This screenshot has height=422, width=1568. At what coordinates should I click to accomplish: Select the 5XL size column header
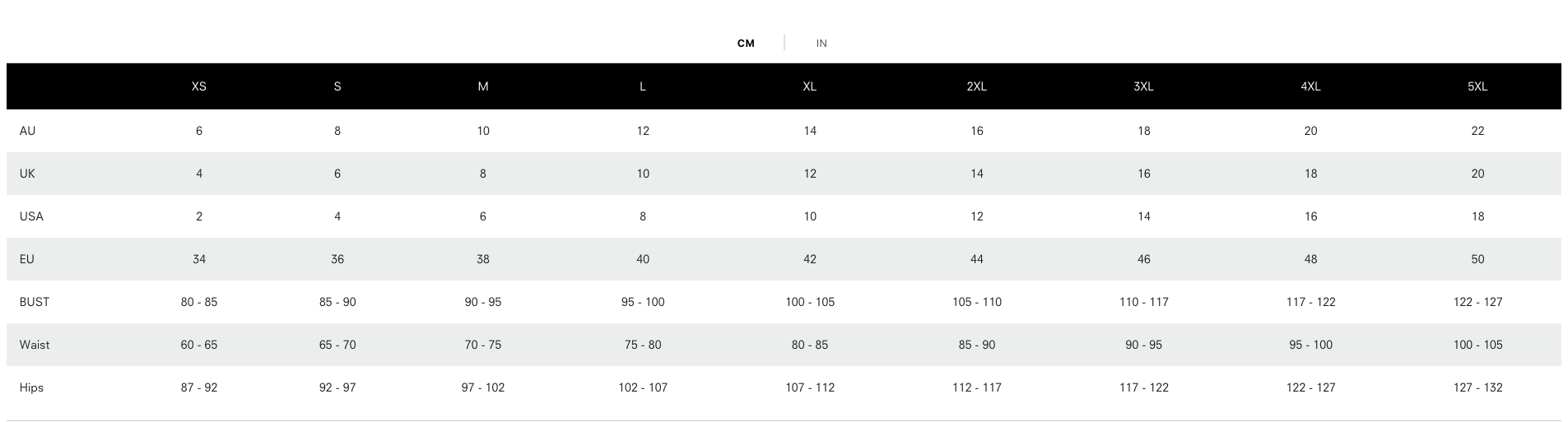click(1477, 86)
